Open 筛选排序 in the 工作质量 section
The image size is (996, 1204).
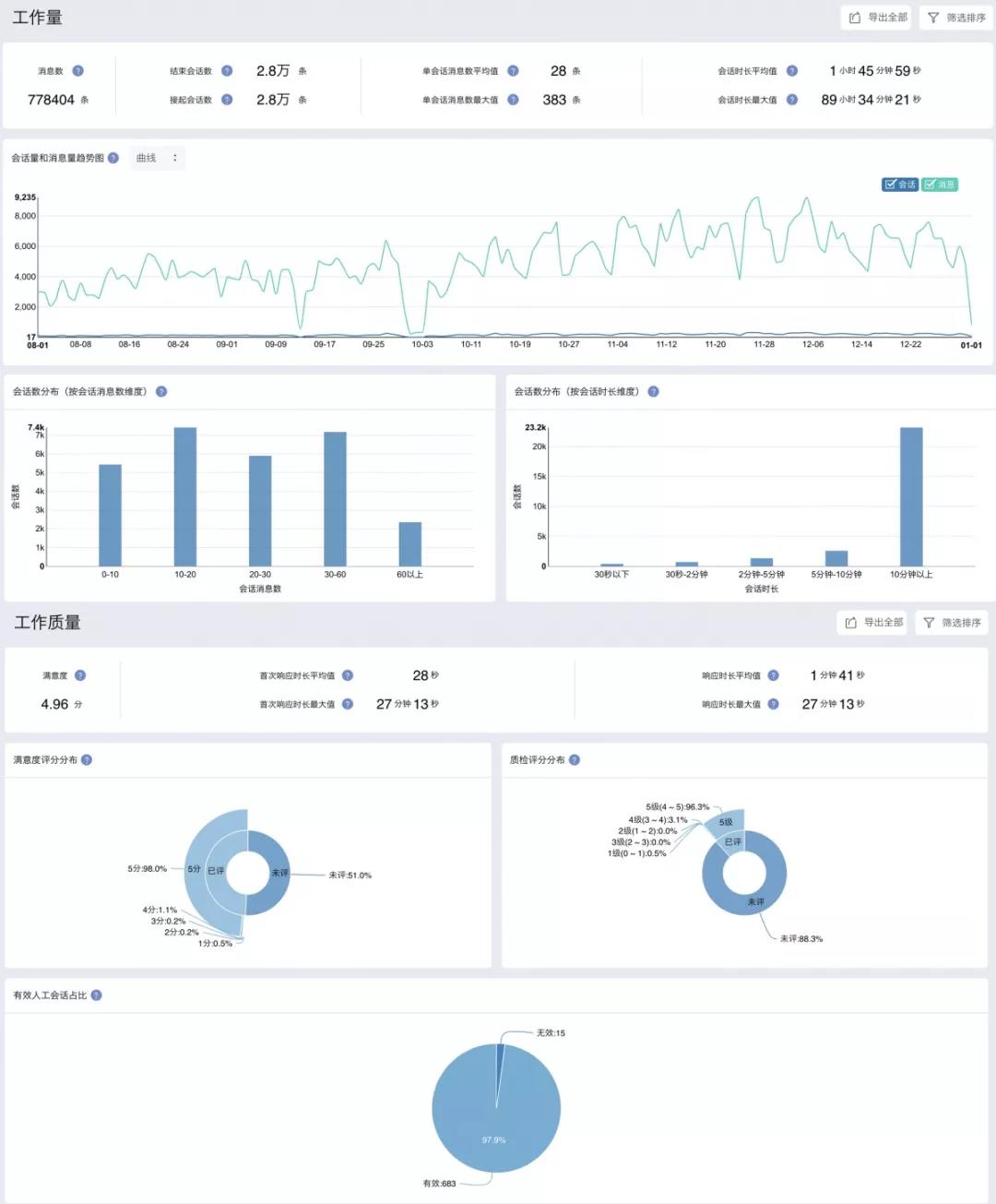pyautogui.click(x=952, y=623)
